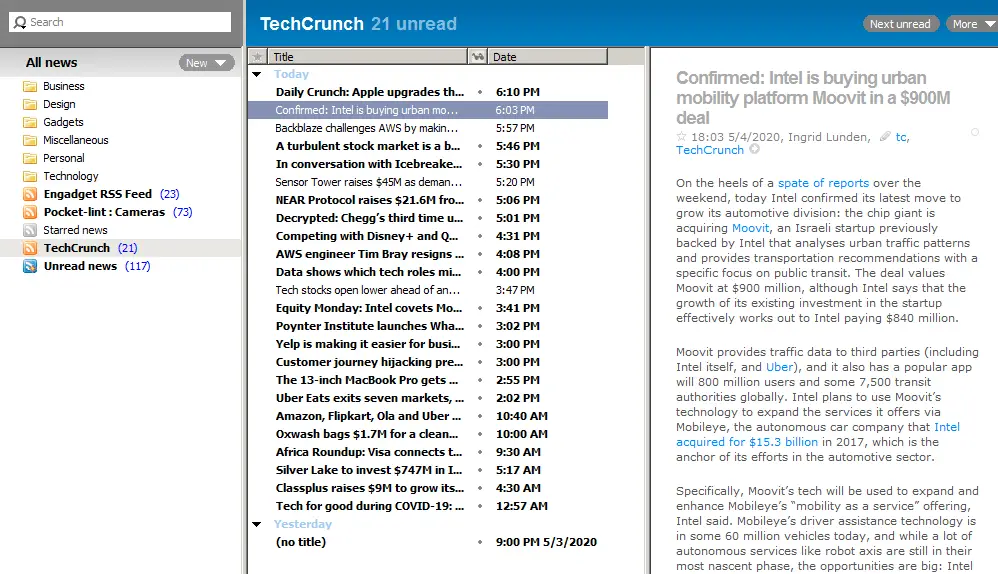The width and height of the screenshot is (998, 574).
Task: Open the More dropdown menu
Action: 972,24
